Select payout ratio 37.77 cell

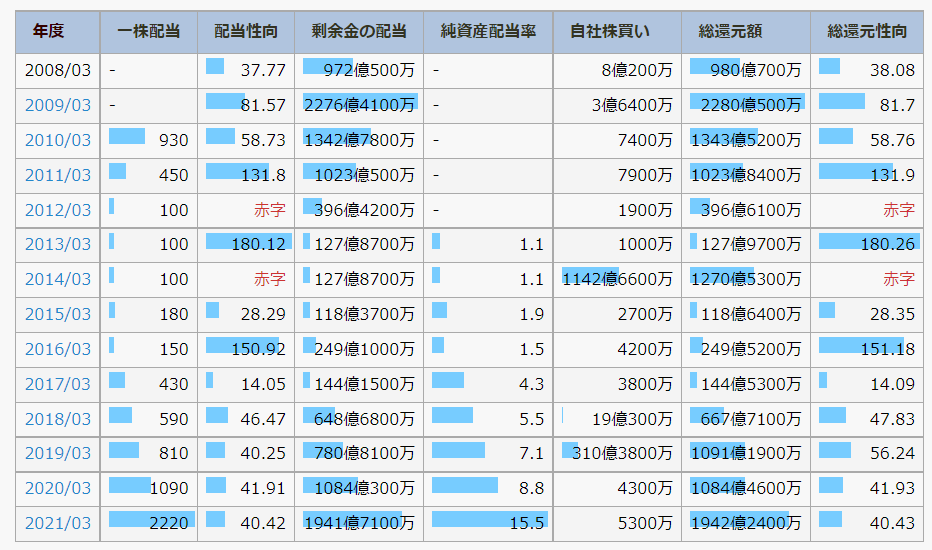[245, 71]
